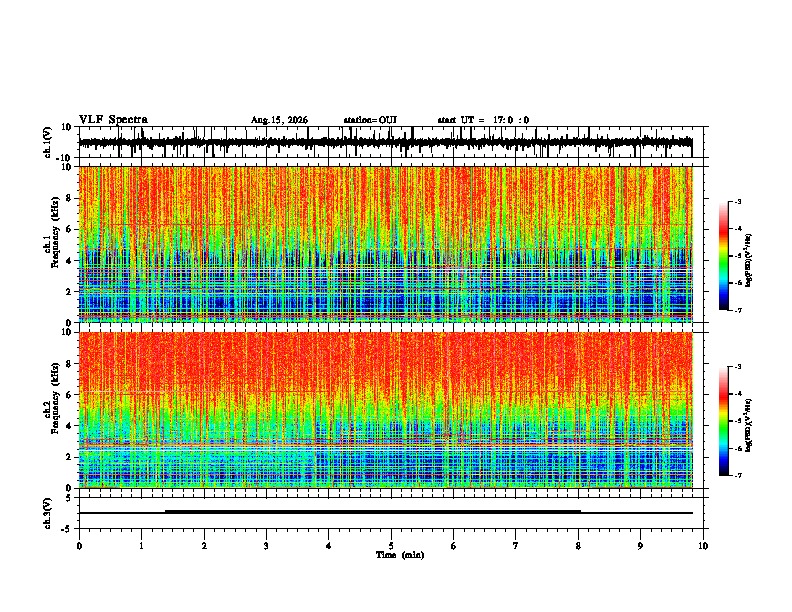Click the "6" kHz tick on ch.2 spectrogram
The width and height of the screenshot is (792, 612).
(x=71, y=395)
